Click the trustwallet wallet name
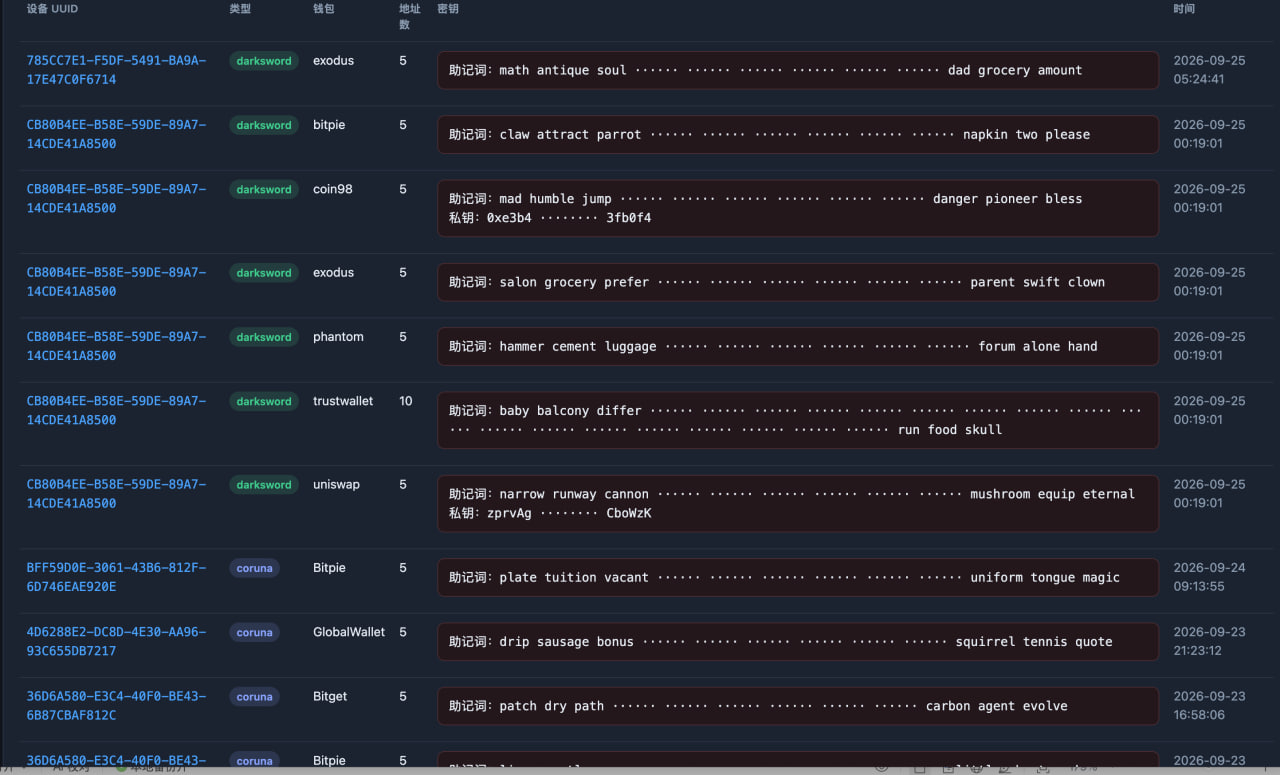Viewport: 1280px width, 775px height. 343,401
